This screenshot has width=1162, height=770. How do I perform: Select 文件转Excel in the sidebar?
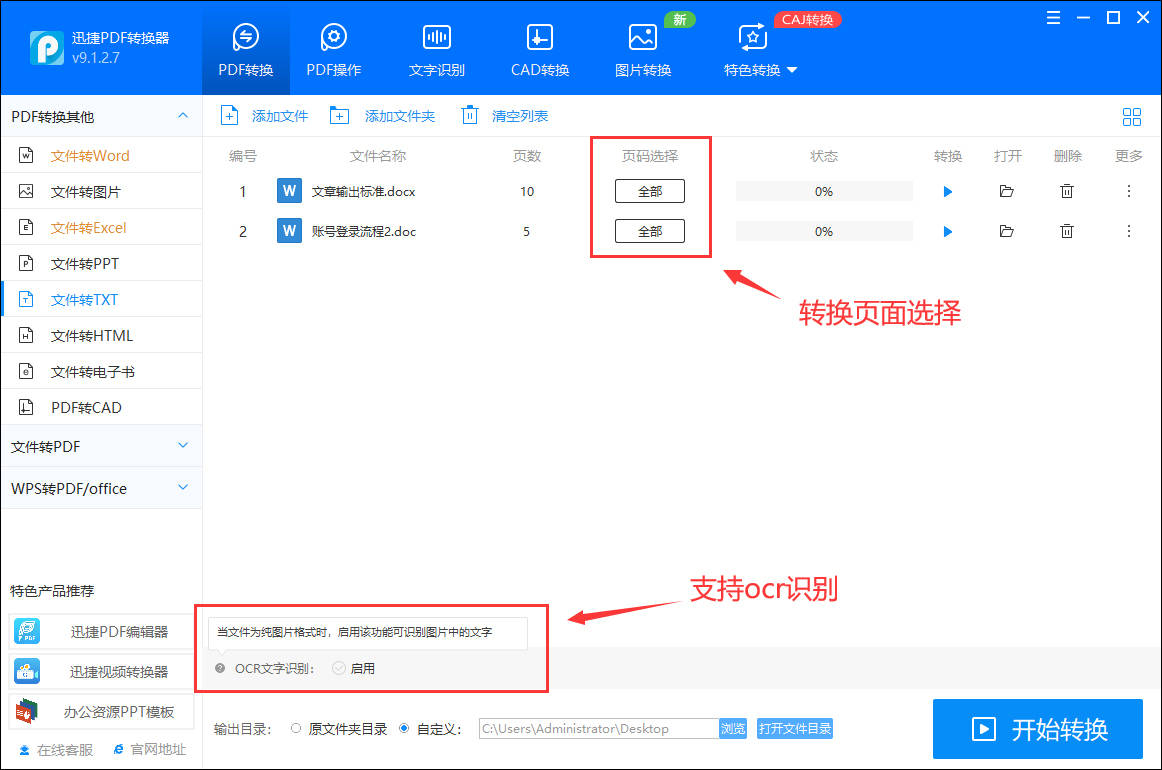88,228
